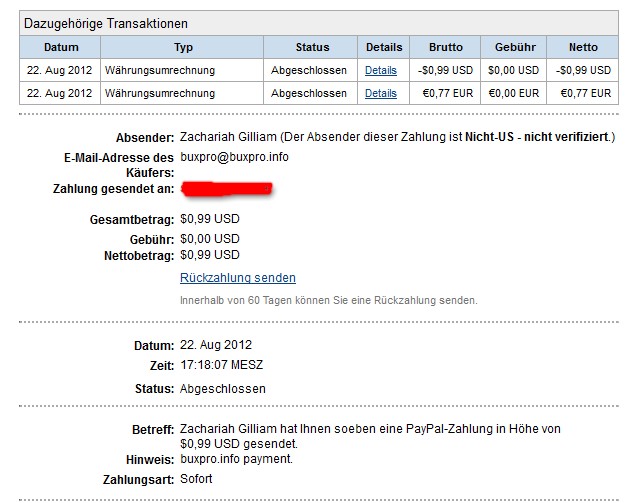Open Details link for the €0,77 EUR transaction
The width and height of the screenshot is (638, 503).
(x=380, y=93)
